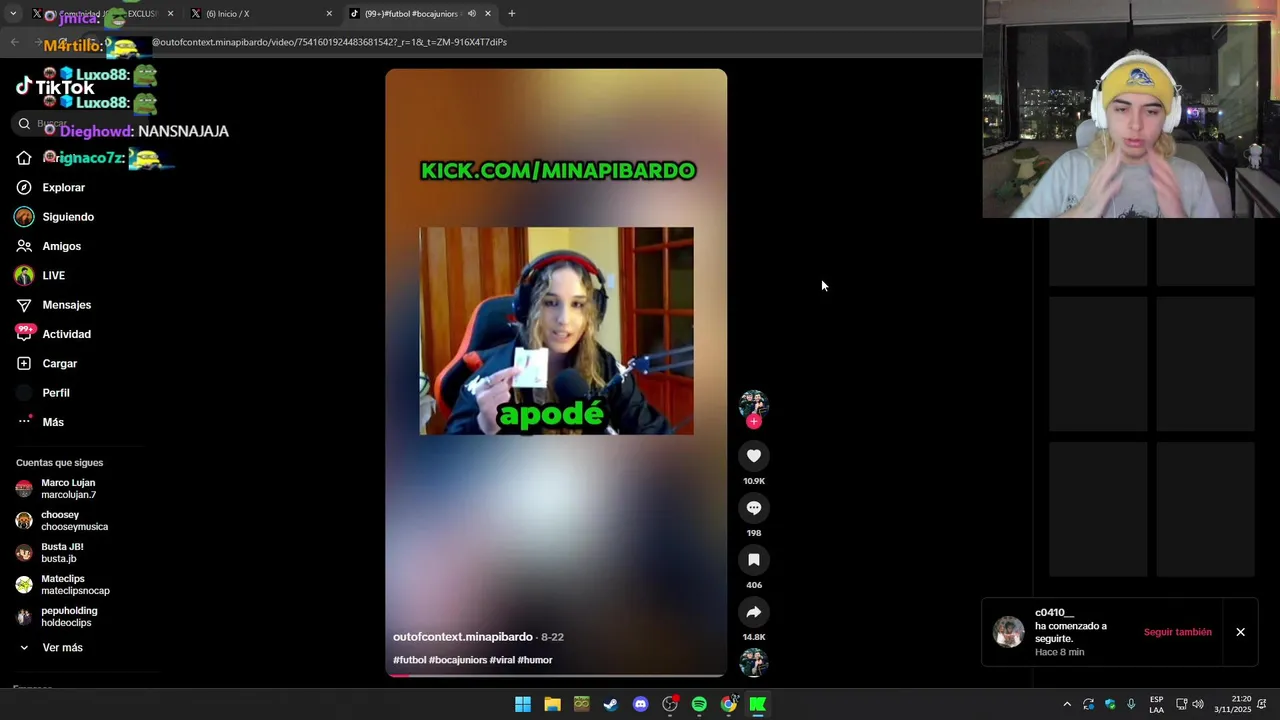The height and width of the screenshot is (720, 1280).
Task: Open the clock showing 21:20
Action: pyautogui.click(x=1232, y=704)
